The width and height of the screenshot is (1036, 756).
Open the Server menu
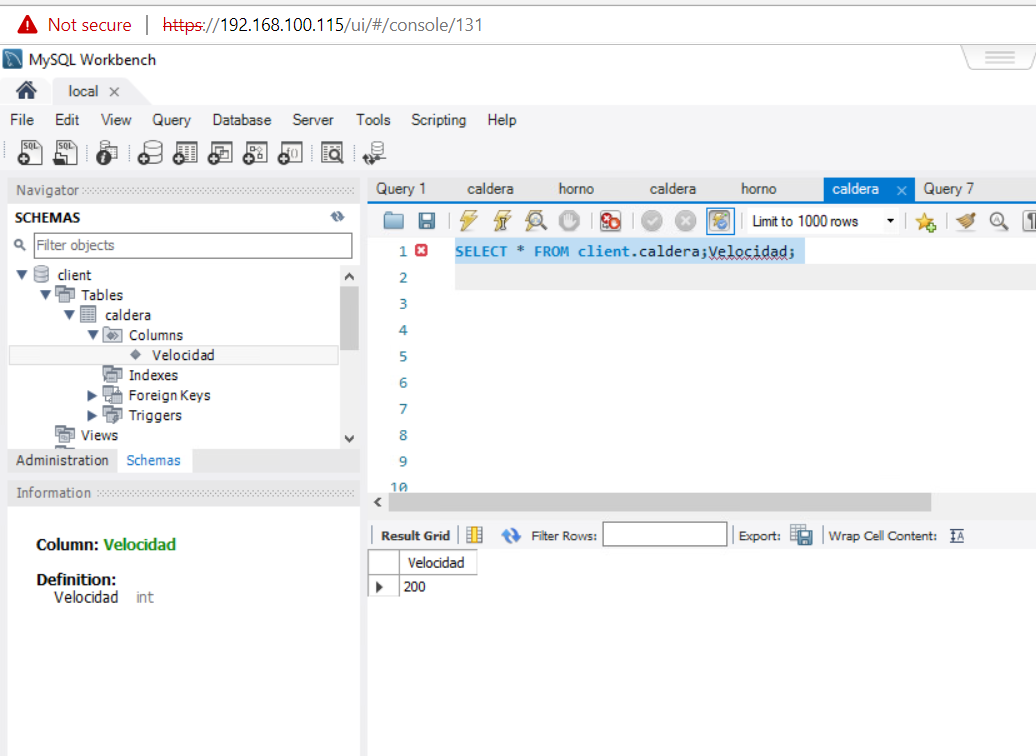click(x=313, y=120)
